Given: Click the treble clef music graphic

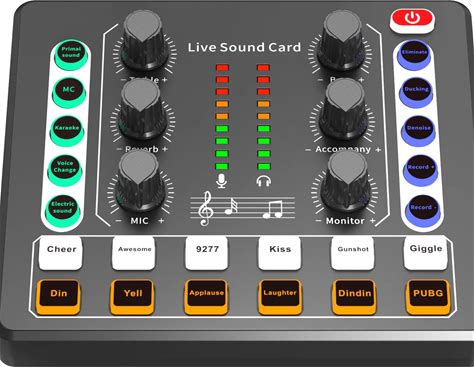Looking at the screenshot, I should pyautogui.click(x=205, y=209).
